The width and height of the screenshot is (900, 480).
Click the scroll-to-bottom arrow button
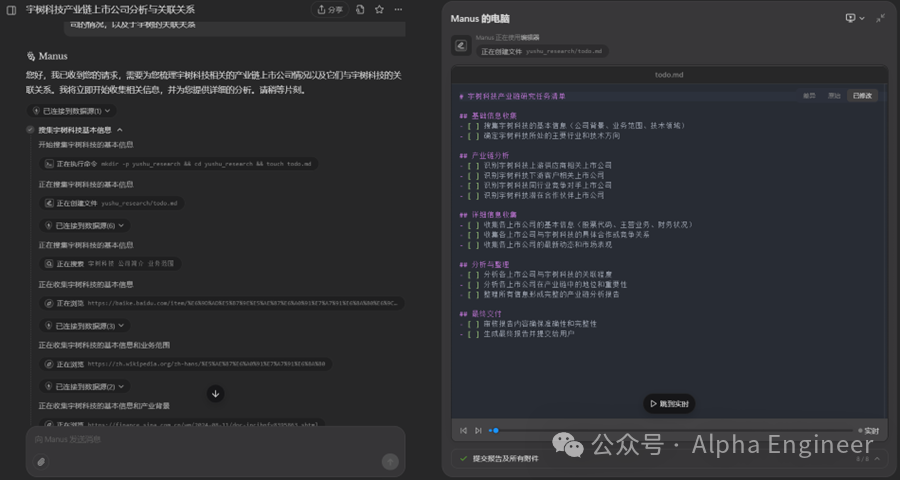pyautogui.click(x=215, y=394)
